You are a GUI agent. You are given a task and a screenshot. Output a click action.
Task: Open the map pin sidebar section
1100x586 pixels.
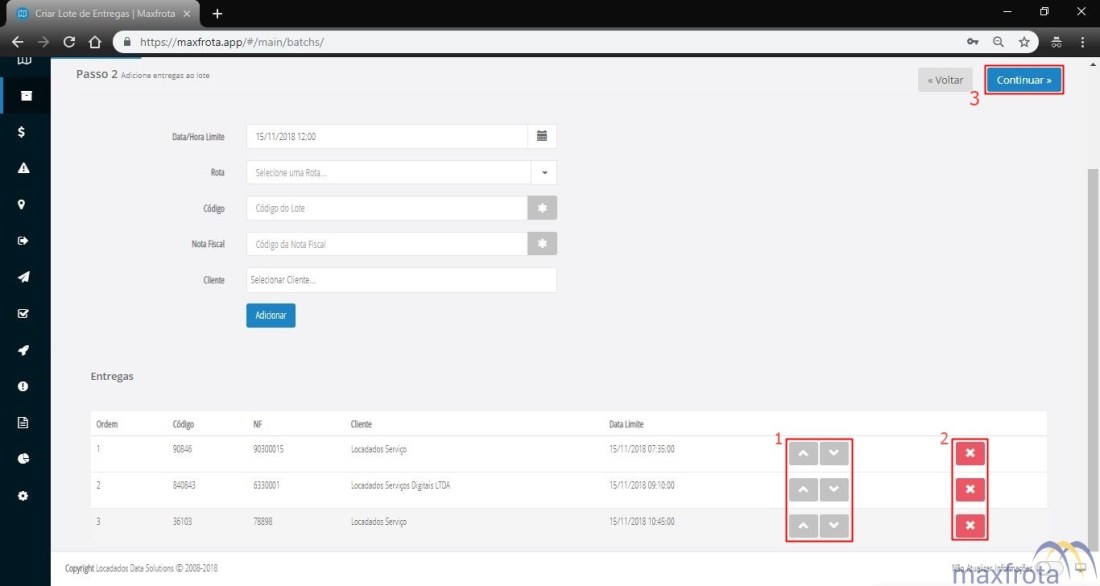click(x=23, y=205)
